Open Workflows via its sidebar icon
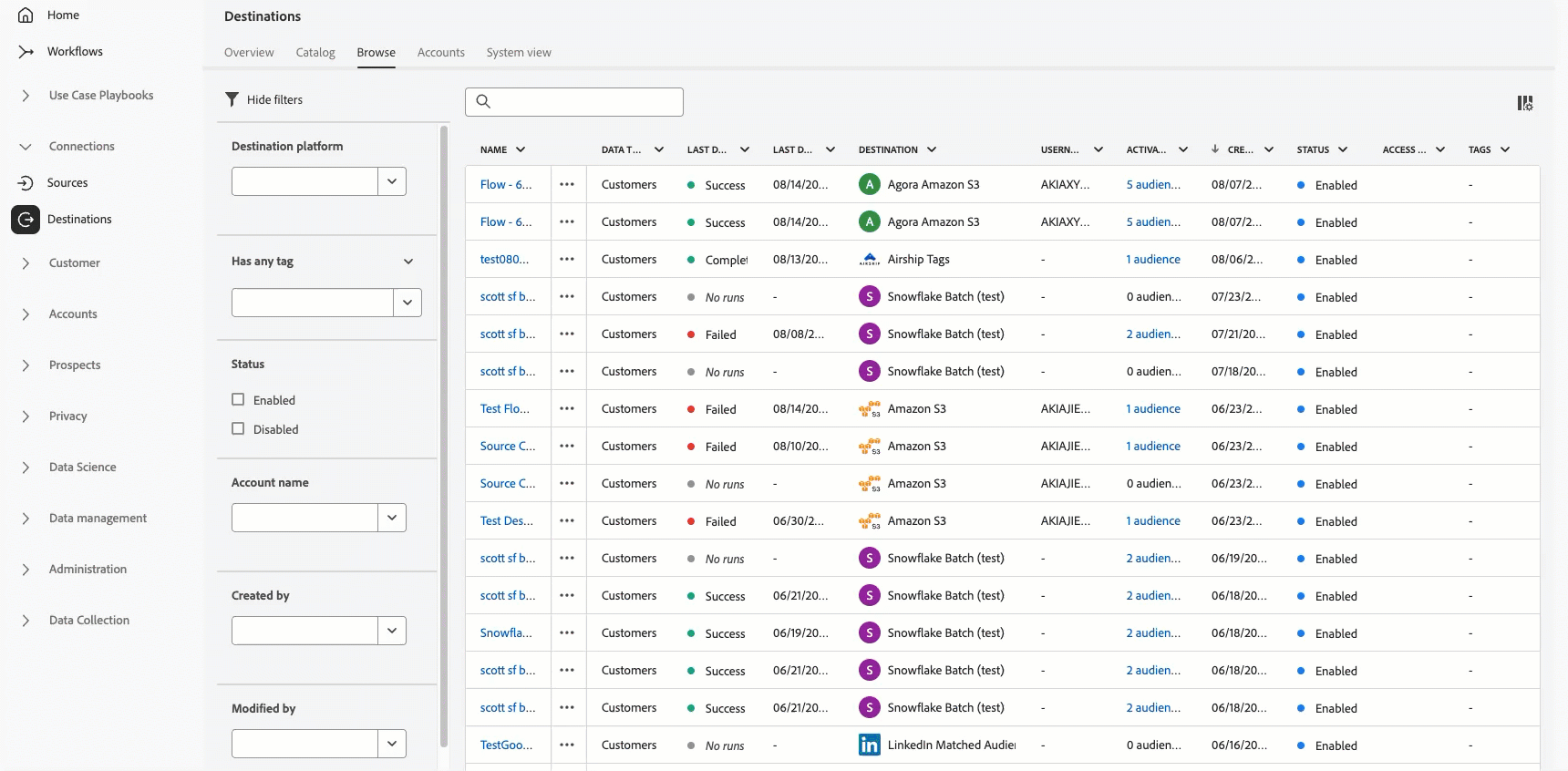The width and height of the screenshot is (1568, 771). (26, 52)
